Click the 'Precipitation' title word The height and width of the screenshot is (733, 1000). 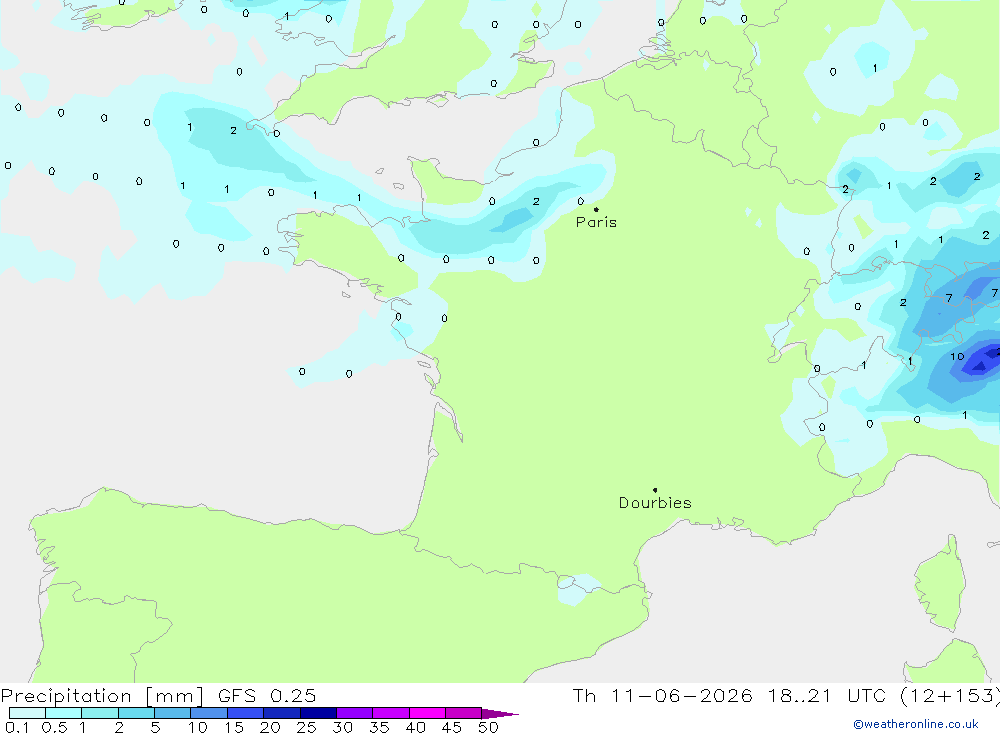click(66, 696)
